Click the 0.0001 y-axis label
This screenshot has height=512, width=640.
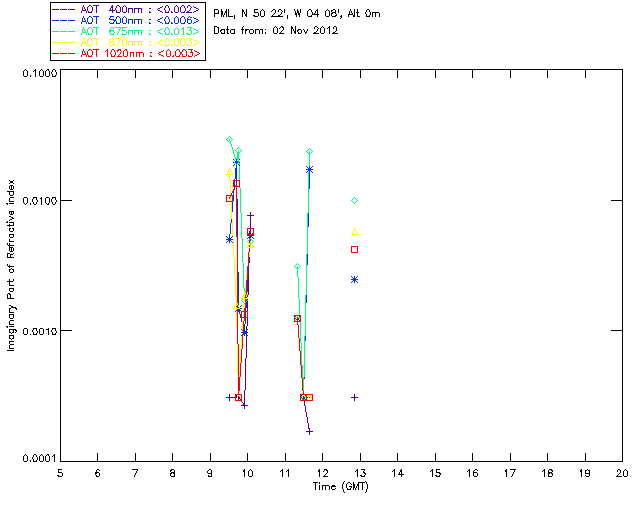(39, 459)
